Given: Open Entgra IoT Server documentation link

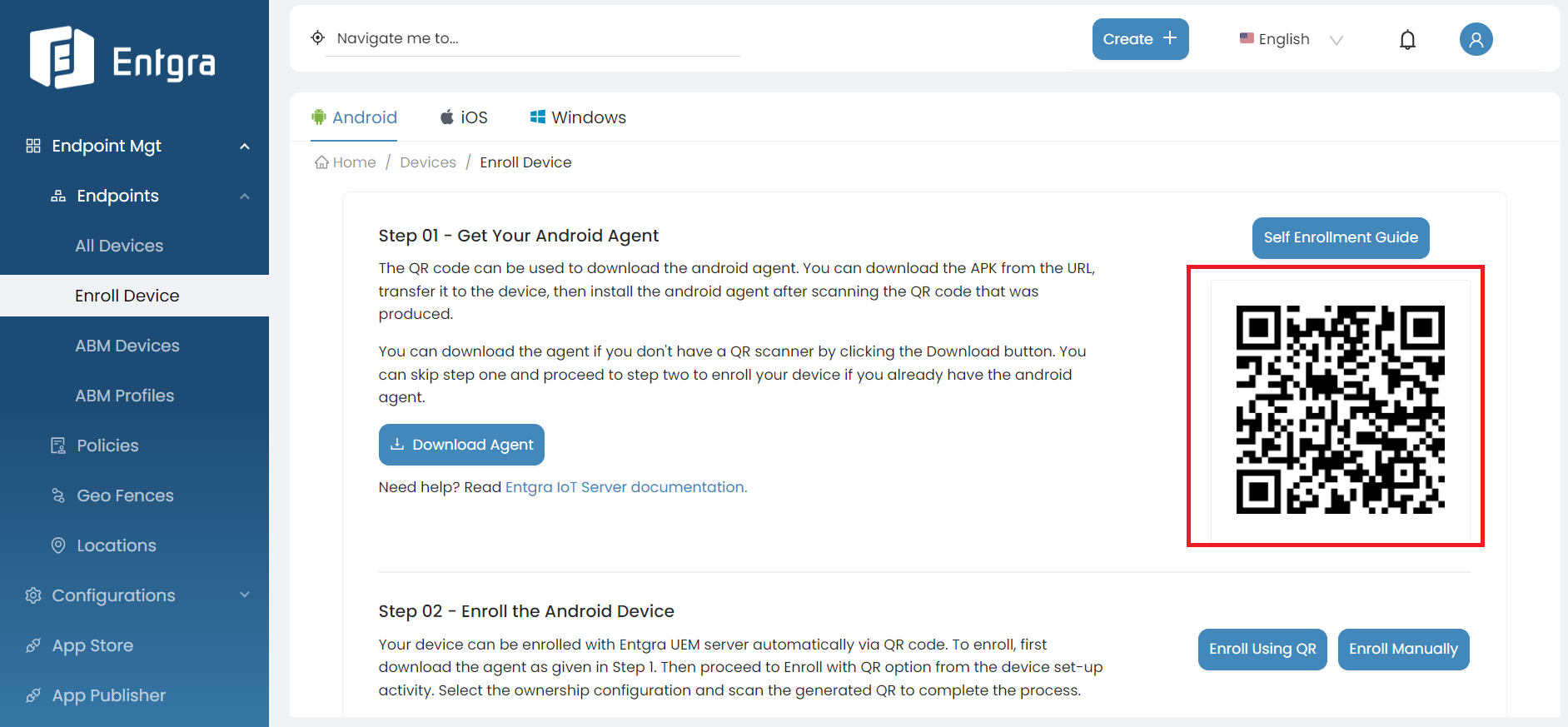Looking at the screenshot, I should click(626, 487).
